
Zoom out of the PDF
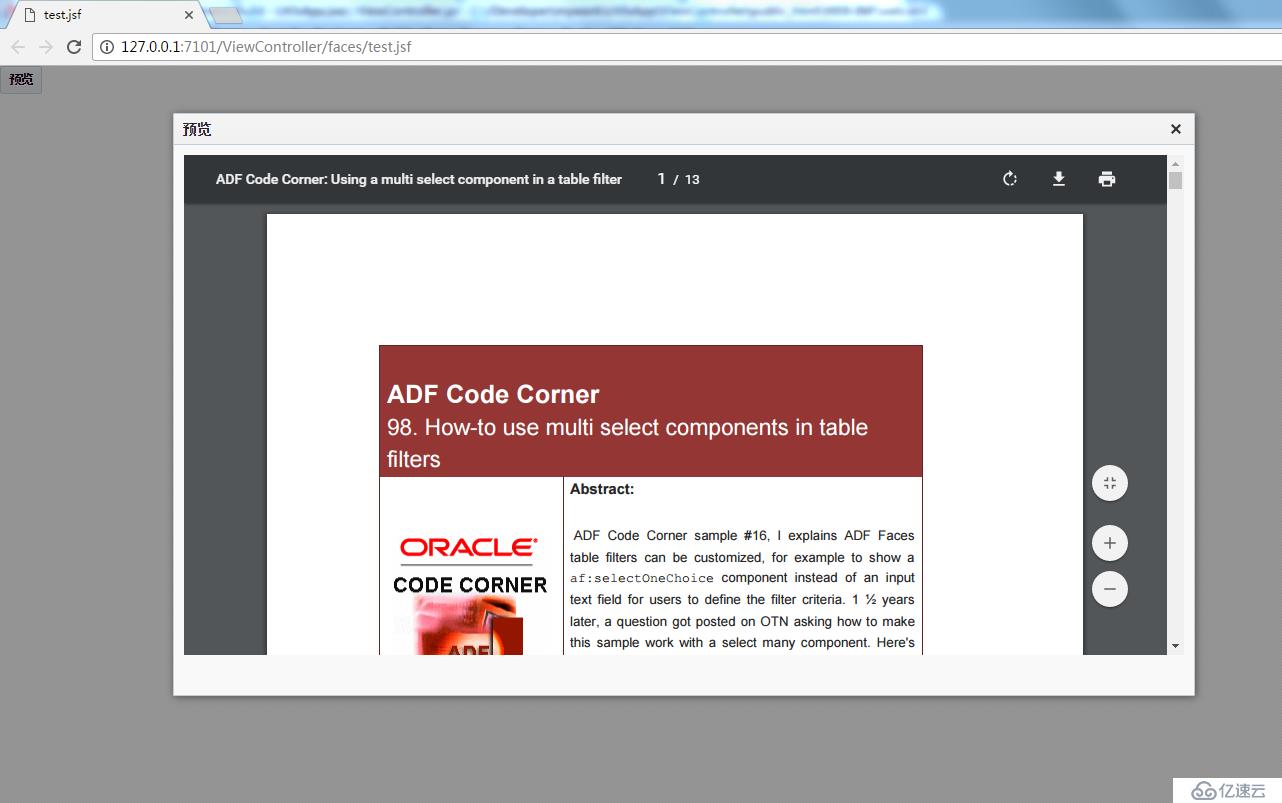(1110, 589)
